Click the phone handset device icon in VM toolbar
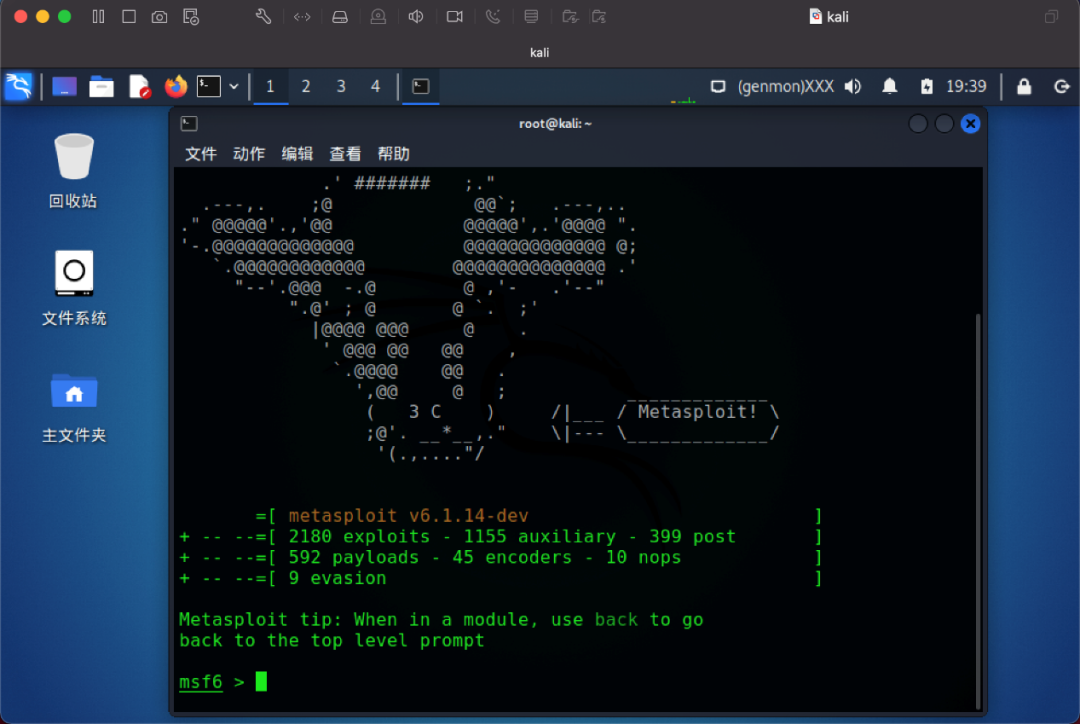The width and height of the screenshot is (1080, 724). pyautogui.click(x=493, y=17)
